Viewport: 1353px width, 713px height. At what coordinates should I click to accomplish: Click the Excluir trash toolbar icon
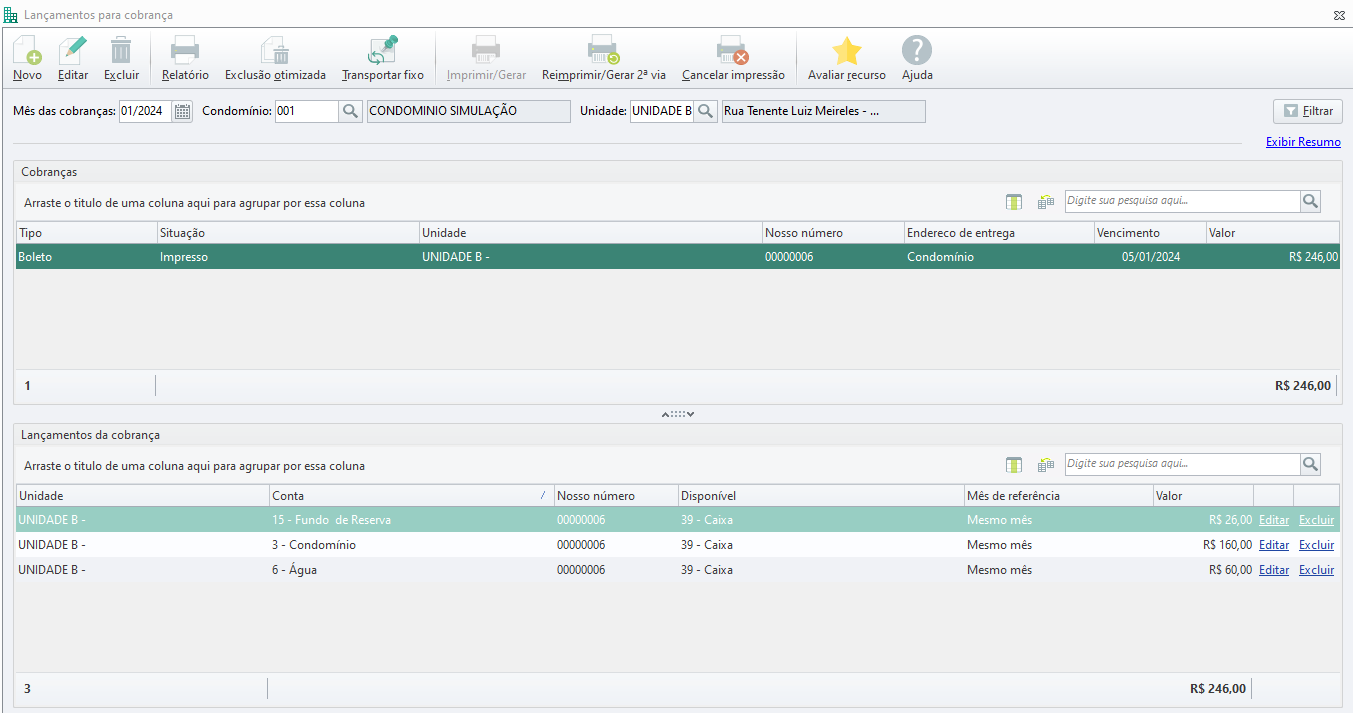tap(121, 50)
